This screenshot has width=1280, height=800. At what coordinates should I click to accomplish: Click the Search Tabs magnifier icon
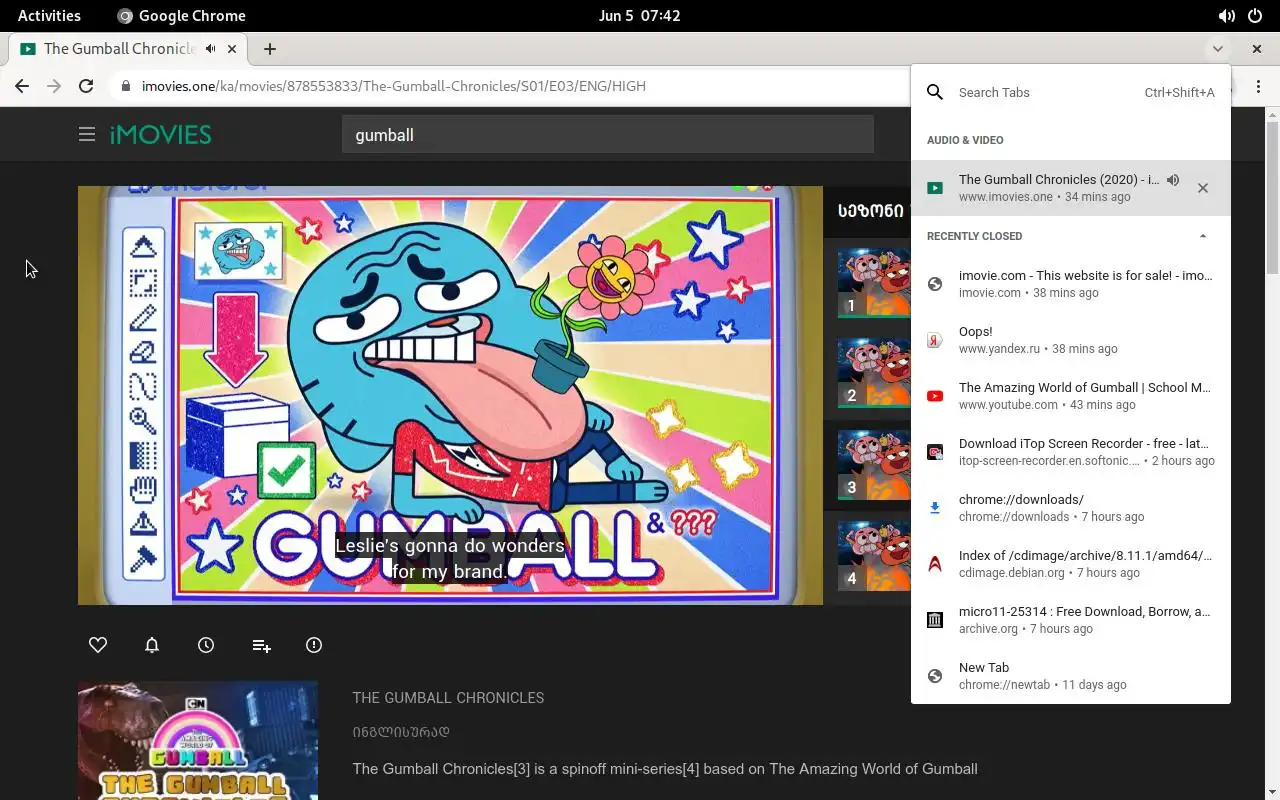[x=935, y=92]
